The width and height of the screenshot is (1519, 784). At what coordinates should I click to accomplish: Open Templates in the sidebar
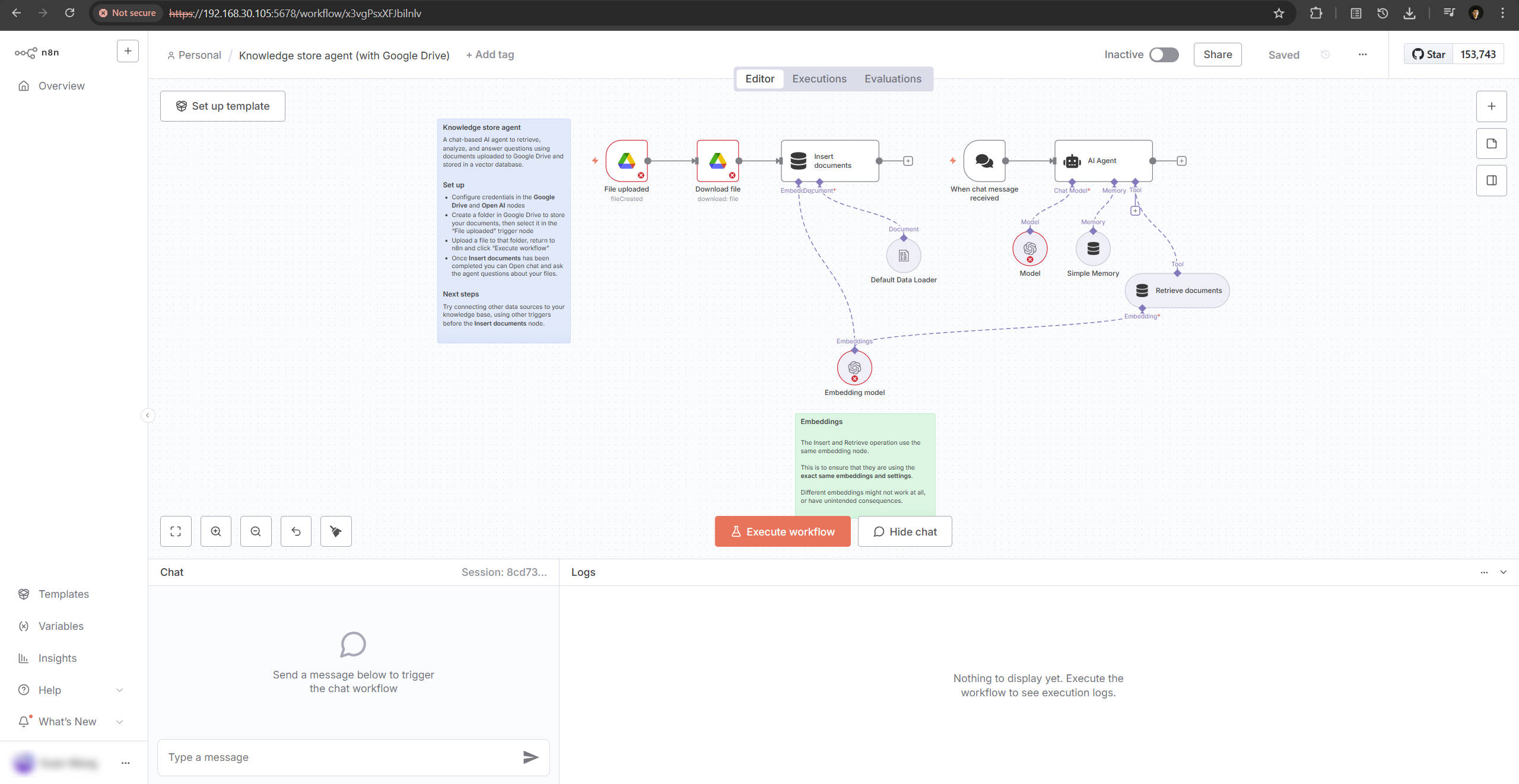[63, 594]
